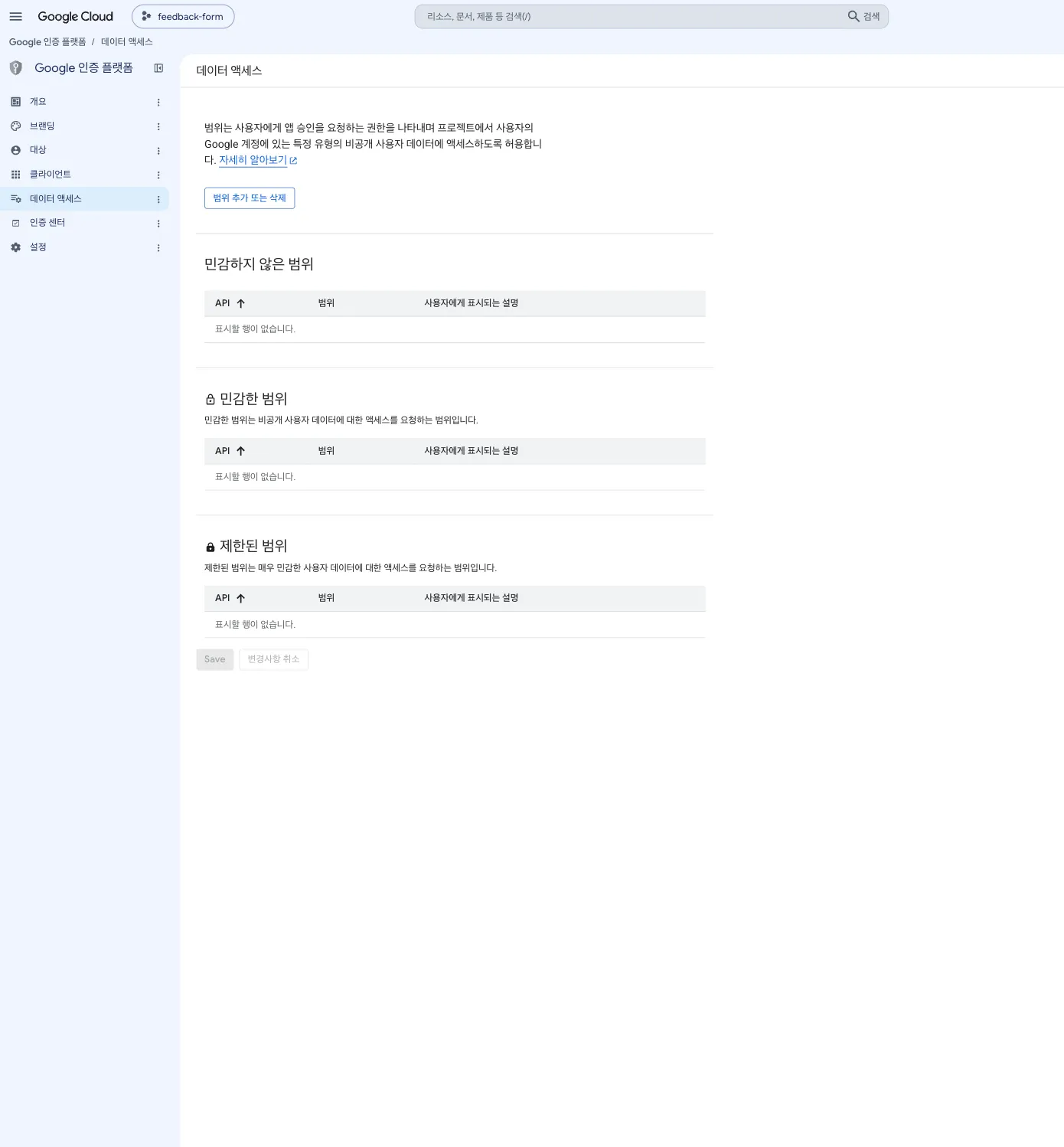Screen dimensions: 1064x1147
Task: Open the three-dot menu for 설정
Action: click(158, 248)
